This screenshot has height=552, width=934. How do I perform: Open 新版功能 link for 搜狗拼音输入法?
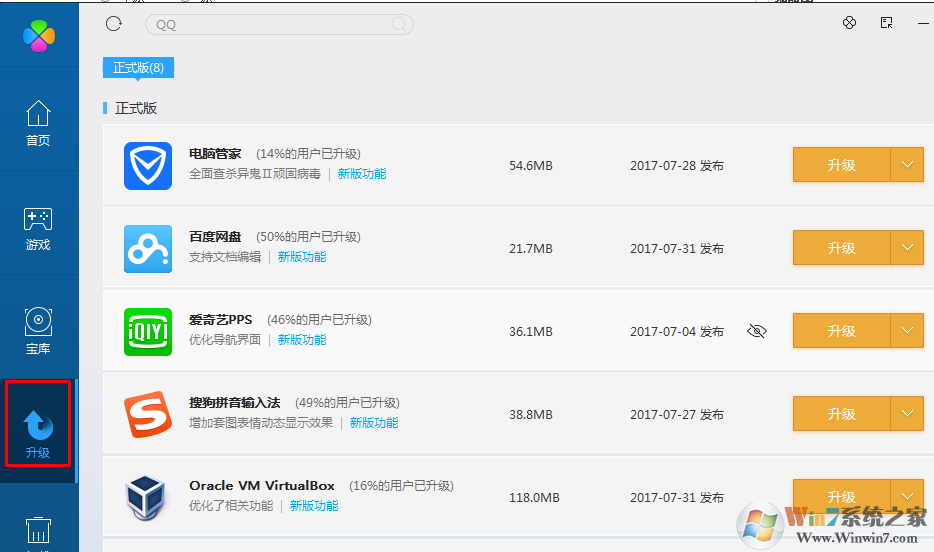(374, 423)
